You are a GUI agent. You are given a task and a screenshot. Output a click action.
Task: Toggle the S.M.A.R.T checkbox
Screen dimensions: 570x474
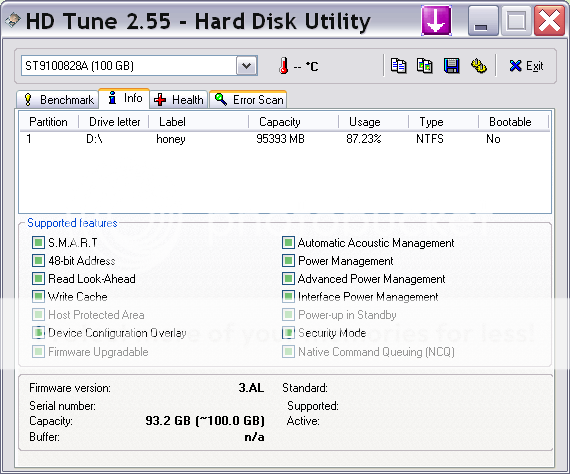coord(39,242)
